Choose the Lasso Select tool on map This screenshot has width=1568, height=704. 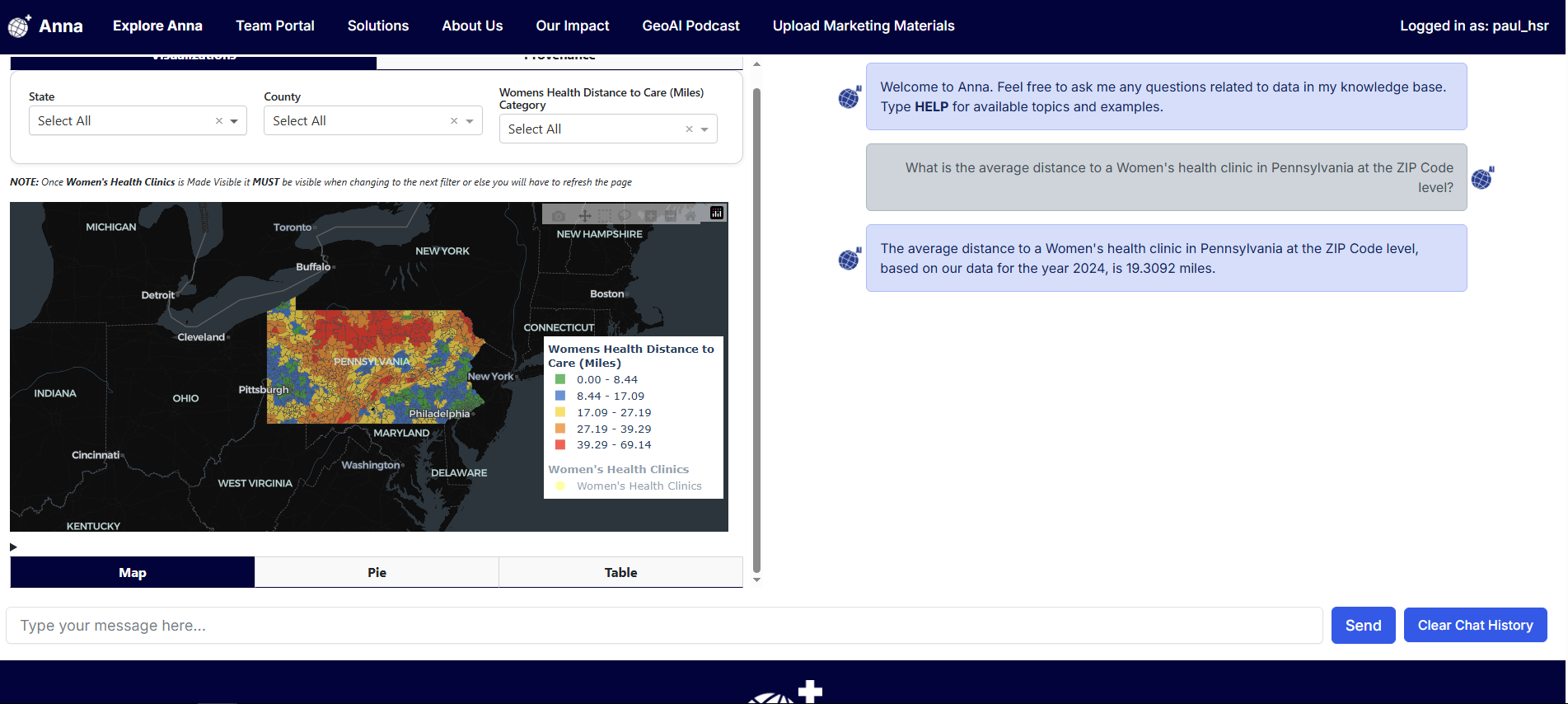pos(625,216)
